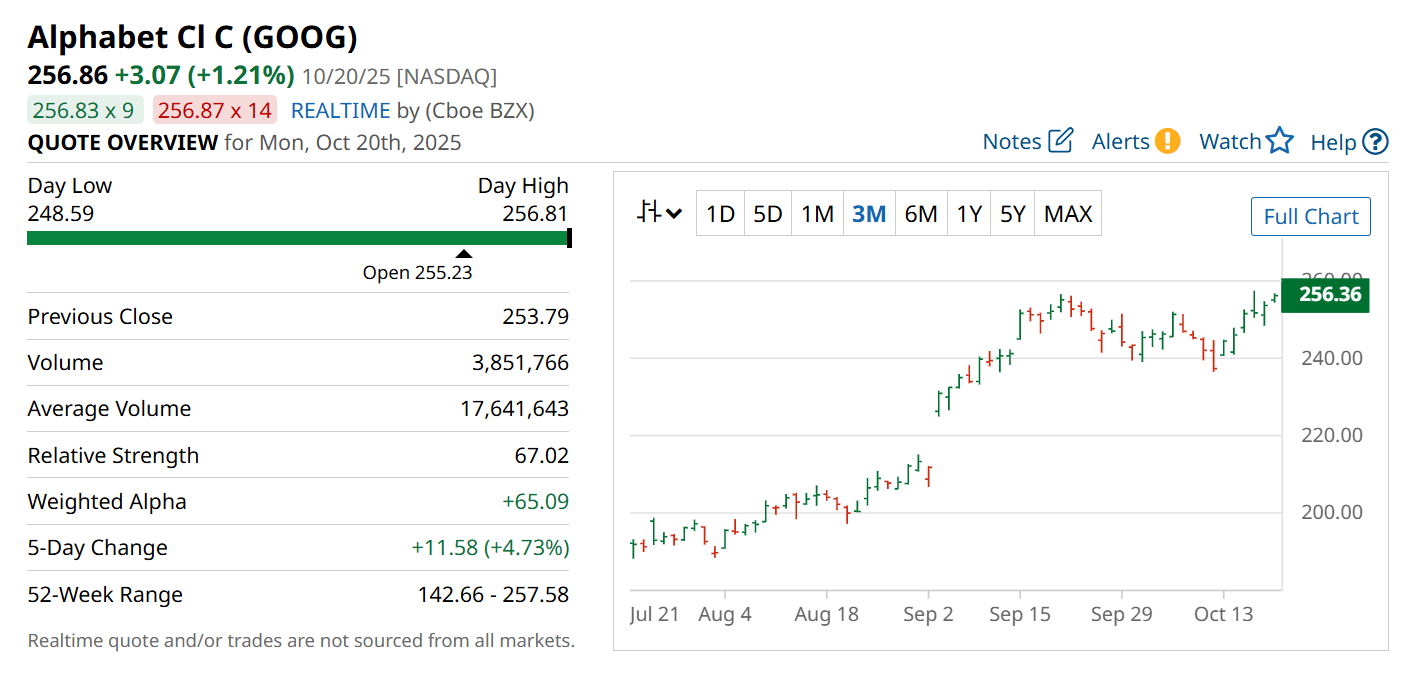Image resolution: width=1409 pixels, height=682 pixels.
Task: Switch to 6M chart view
Action: tap(921, 214)
